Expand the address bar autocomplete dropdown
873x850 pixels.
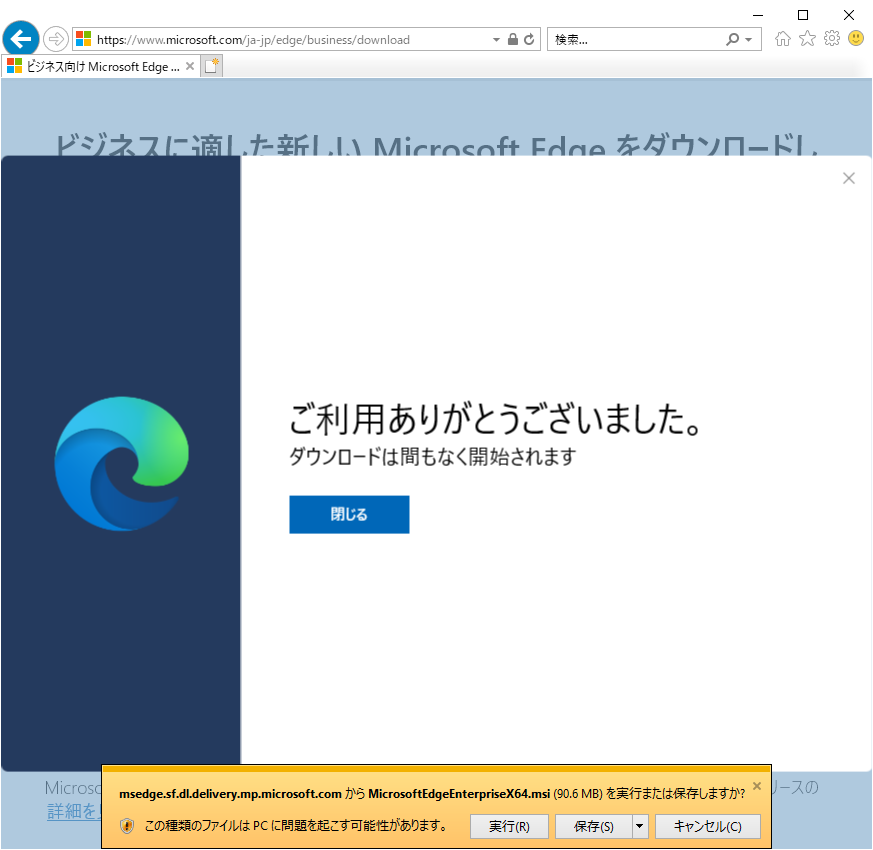(496, 39)
